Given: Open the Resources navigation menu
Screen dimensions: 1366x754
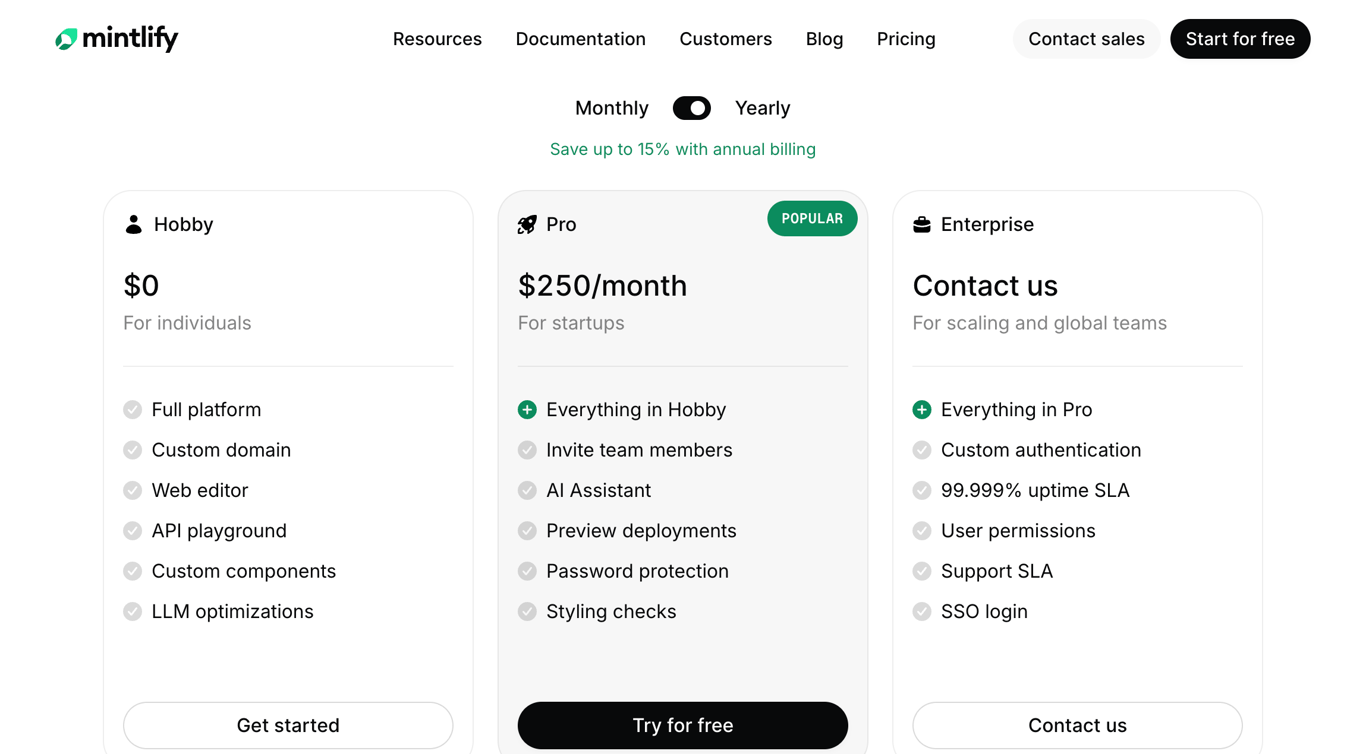Looking at the screenshot, I should click(437, 39).
